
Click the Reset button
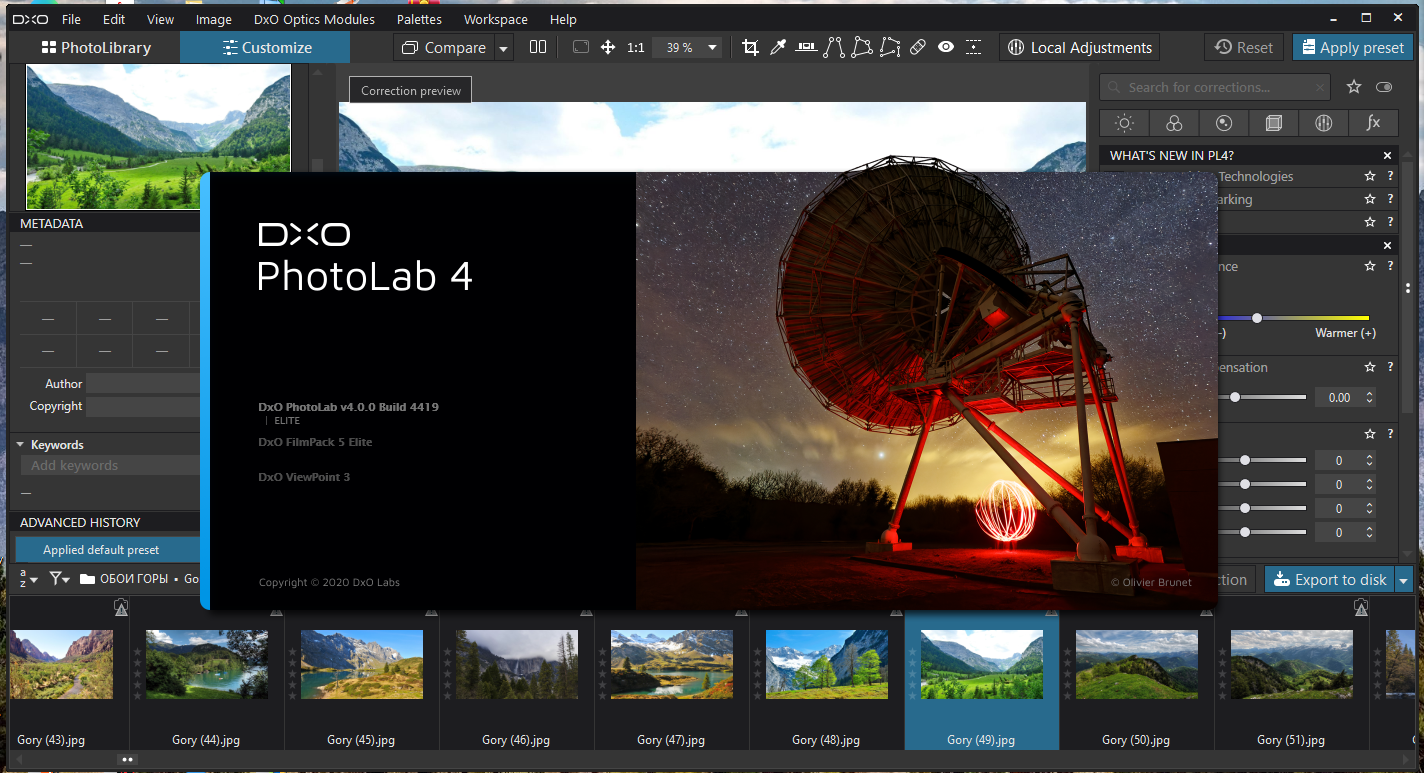point(1244,47)
